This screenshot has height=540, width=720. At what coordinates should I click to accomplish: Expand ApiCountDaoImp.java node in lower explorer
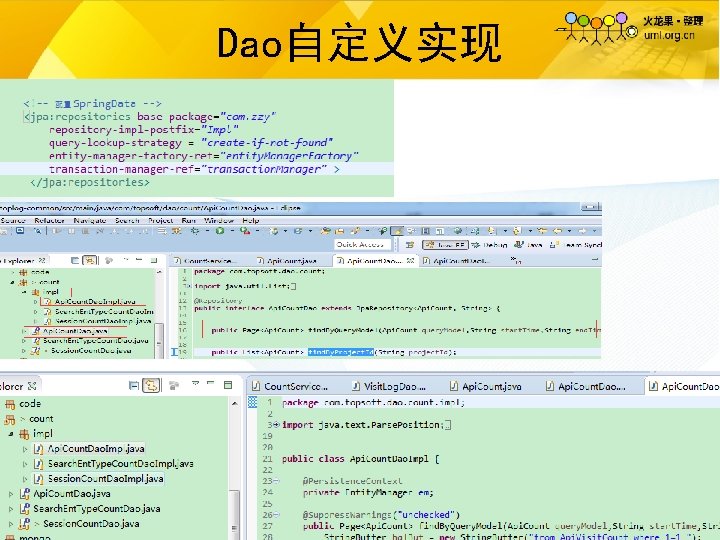25,449
